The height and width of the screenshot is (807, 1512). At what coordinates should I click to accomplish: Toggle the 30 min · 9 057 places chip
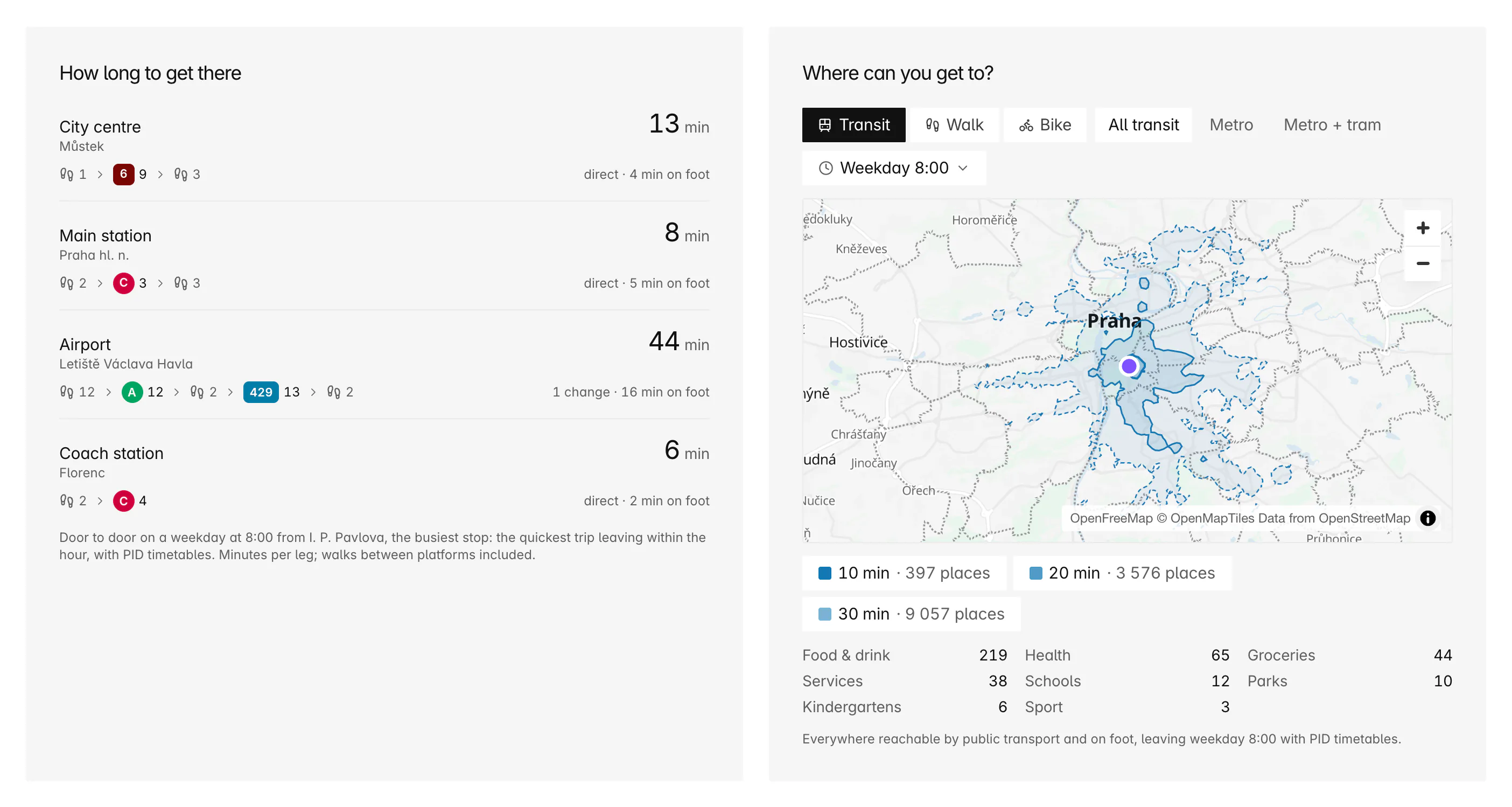pyautogui.click(x=911, y=614)
